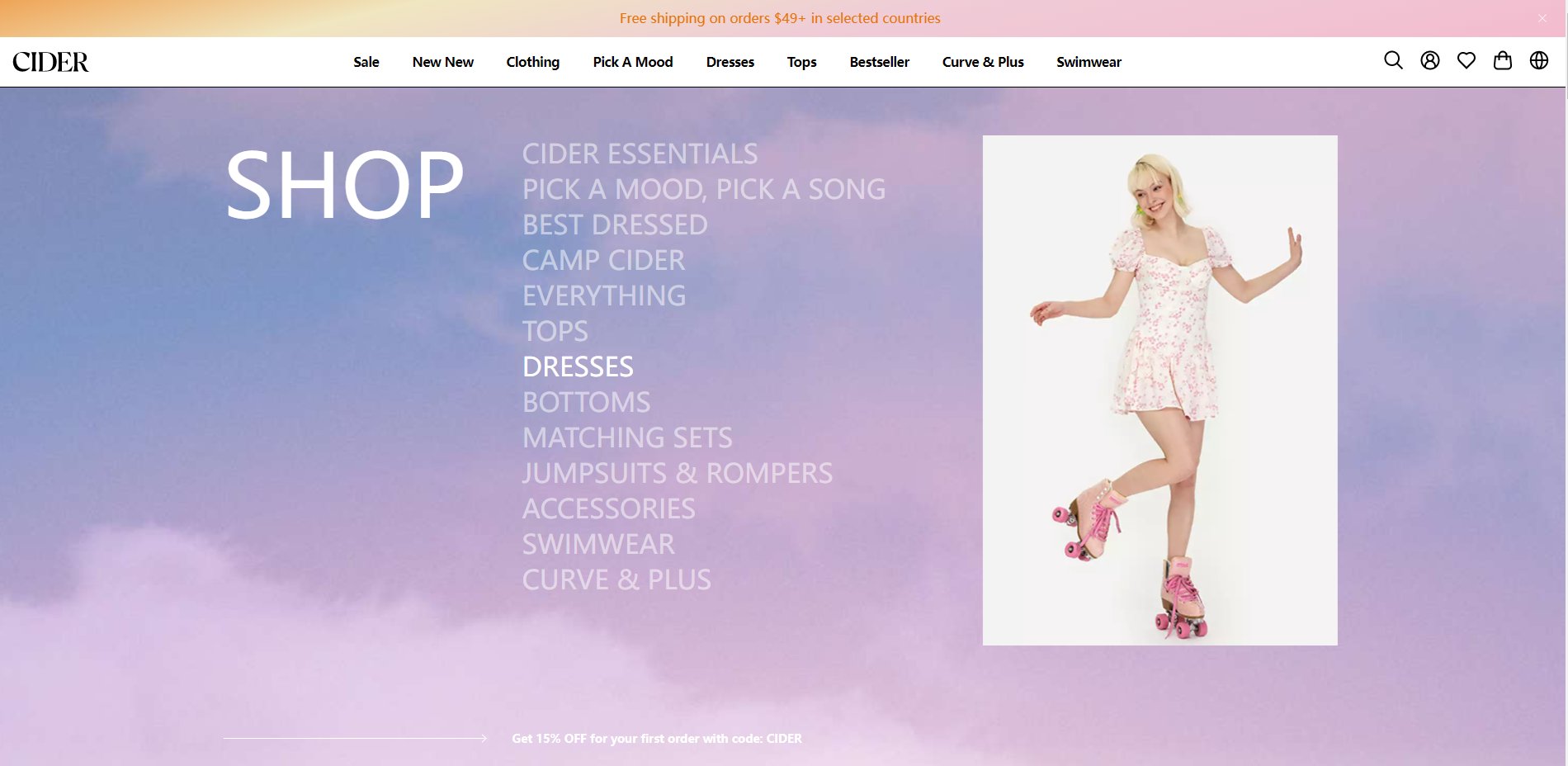Open the shopping bag icon
The width and height of the screenshot is (1568, 766).
pos(1502,60)
